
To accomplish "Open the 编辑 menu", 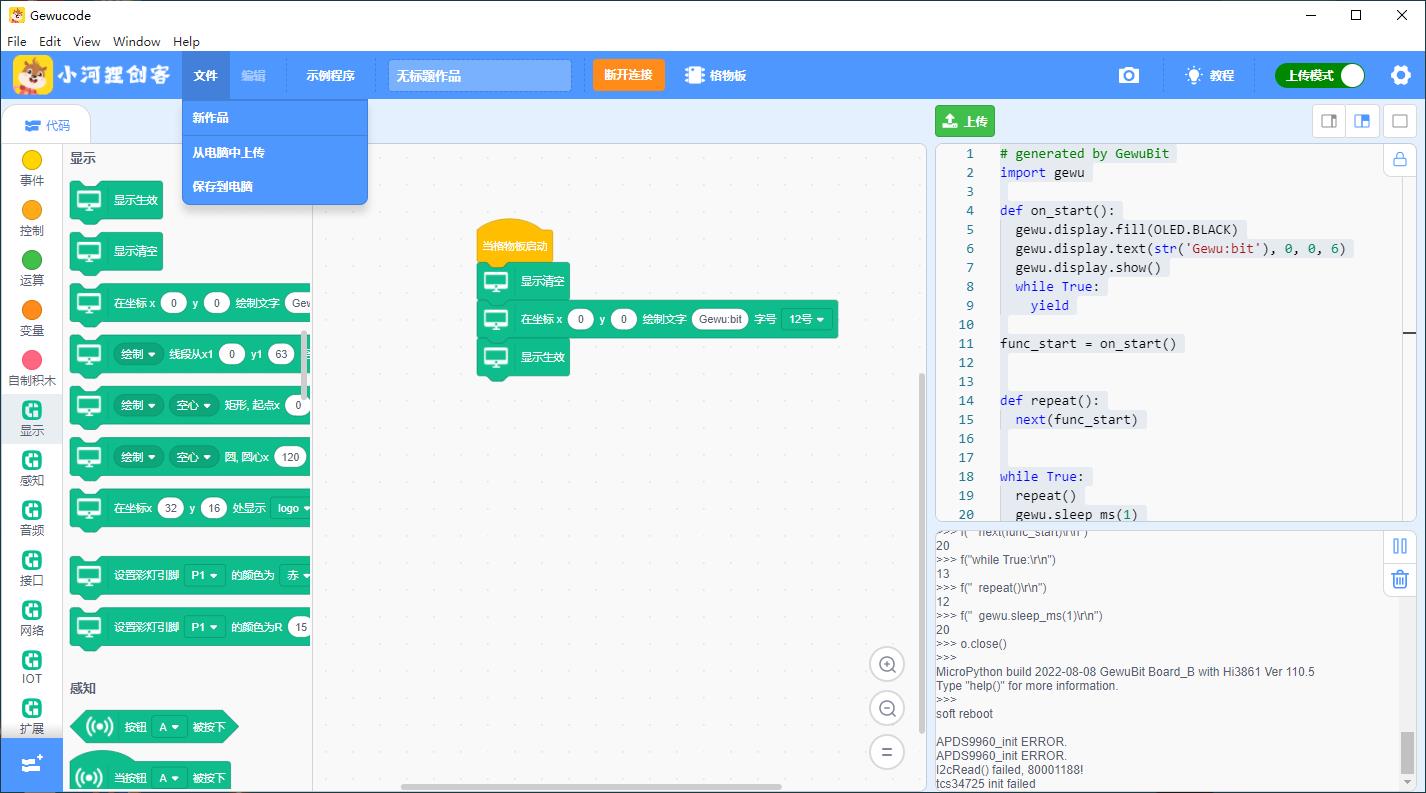I will (253, 76).
